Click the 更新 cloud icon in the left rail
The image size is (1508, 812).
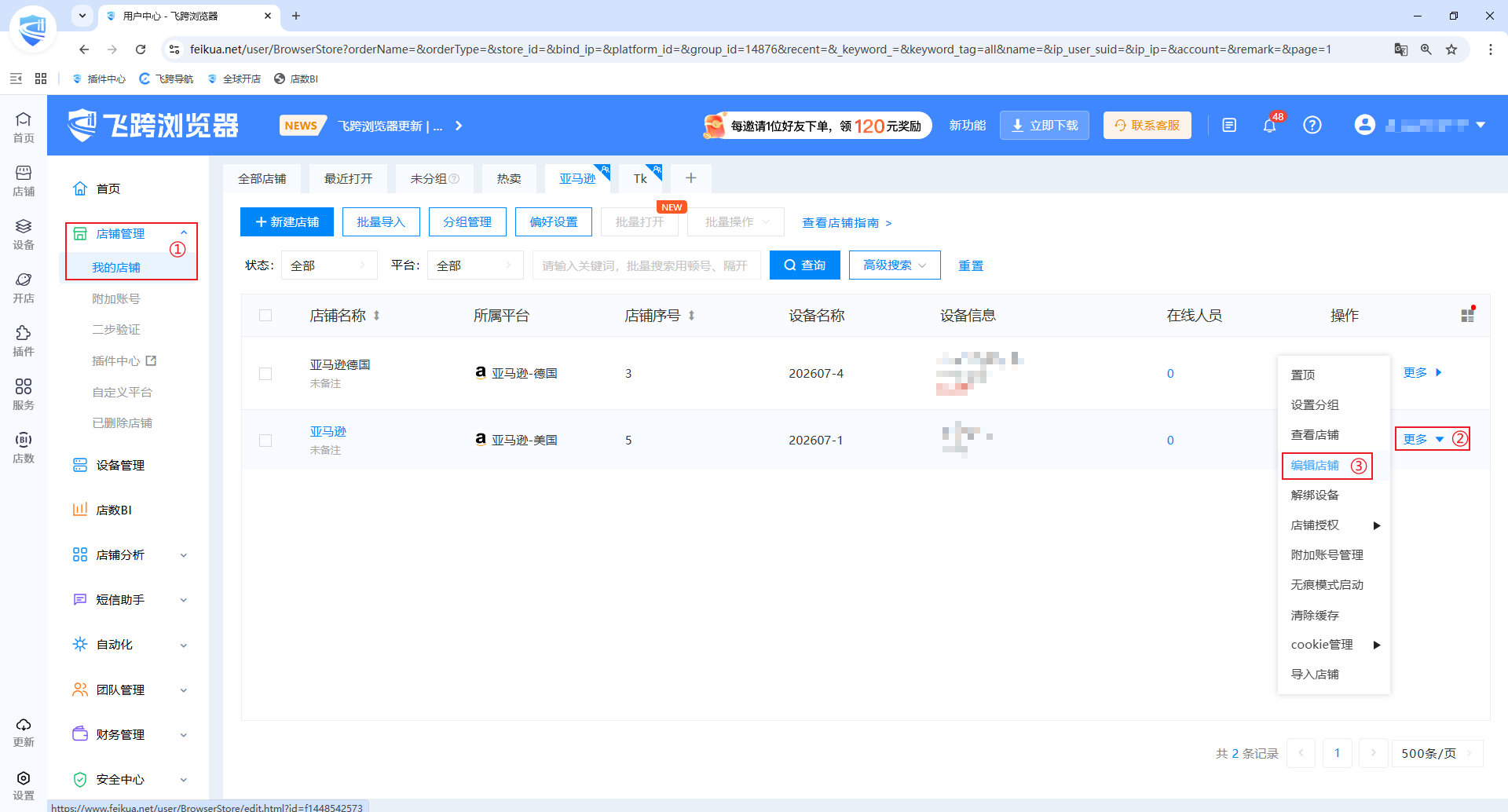[24, 731]
